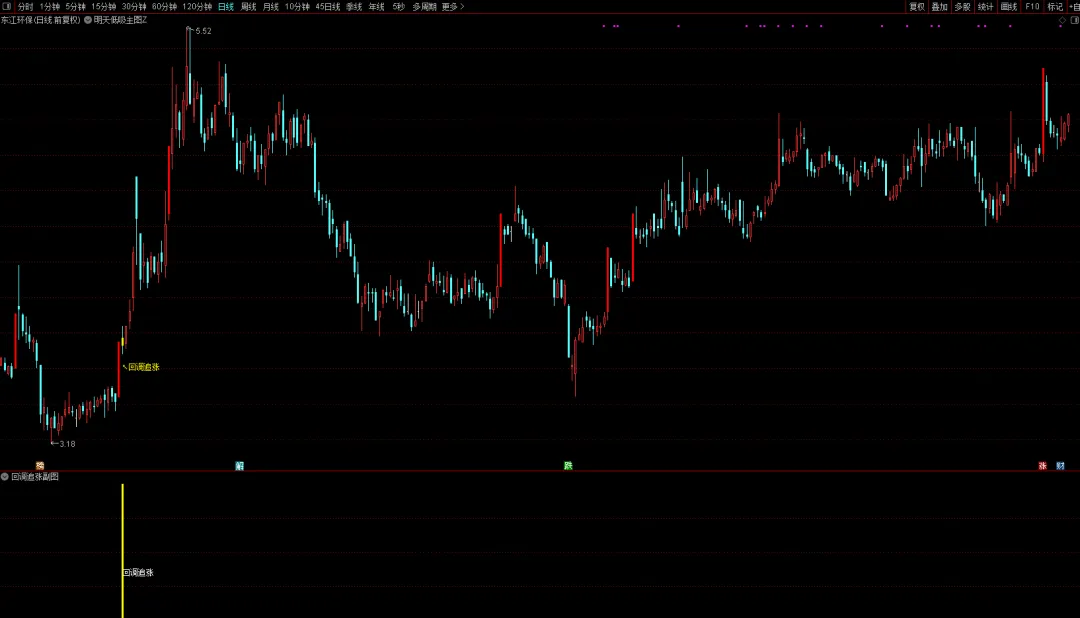The height and width of the screenshot is (618, 1080).
Task: Select the 30分钟 period
Action: click(x=134, y=6)
